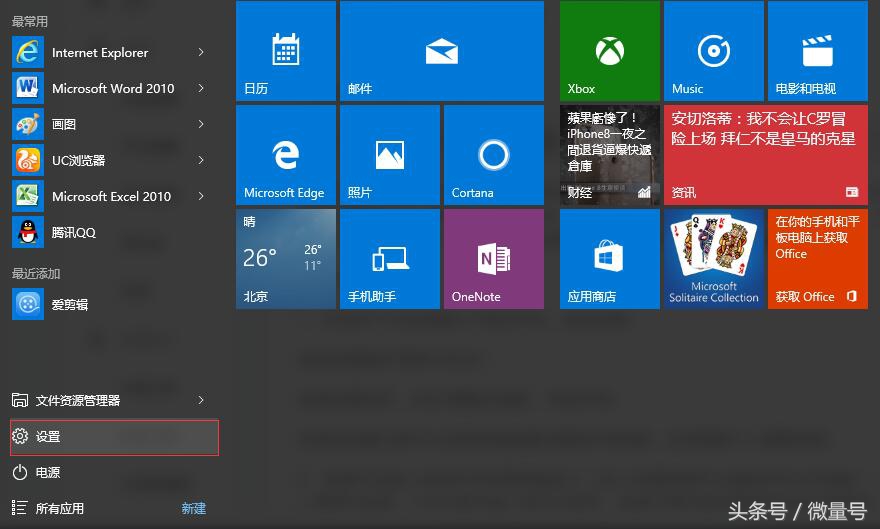Click the 文件资源管理器 folder icon
Image resolution: width=880 pixels, height=529 pixels.
(x=20, y=400)
